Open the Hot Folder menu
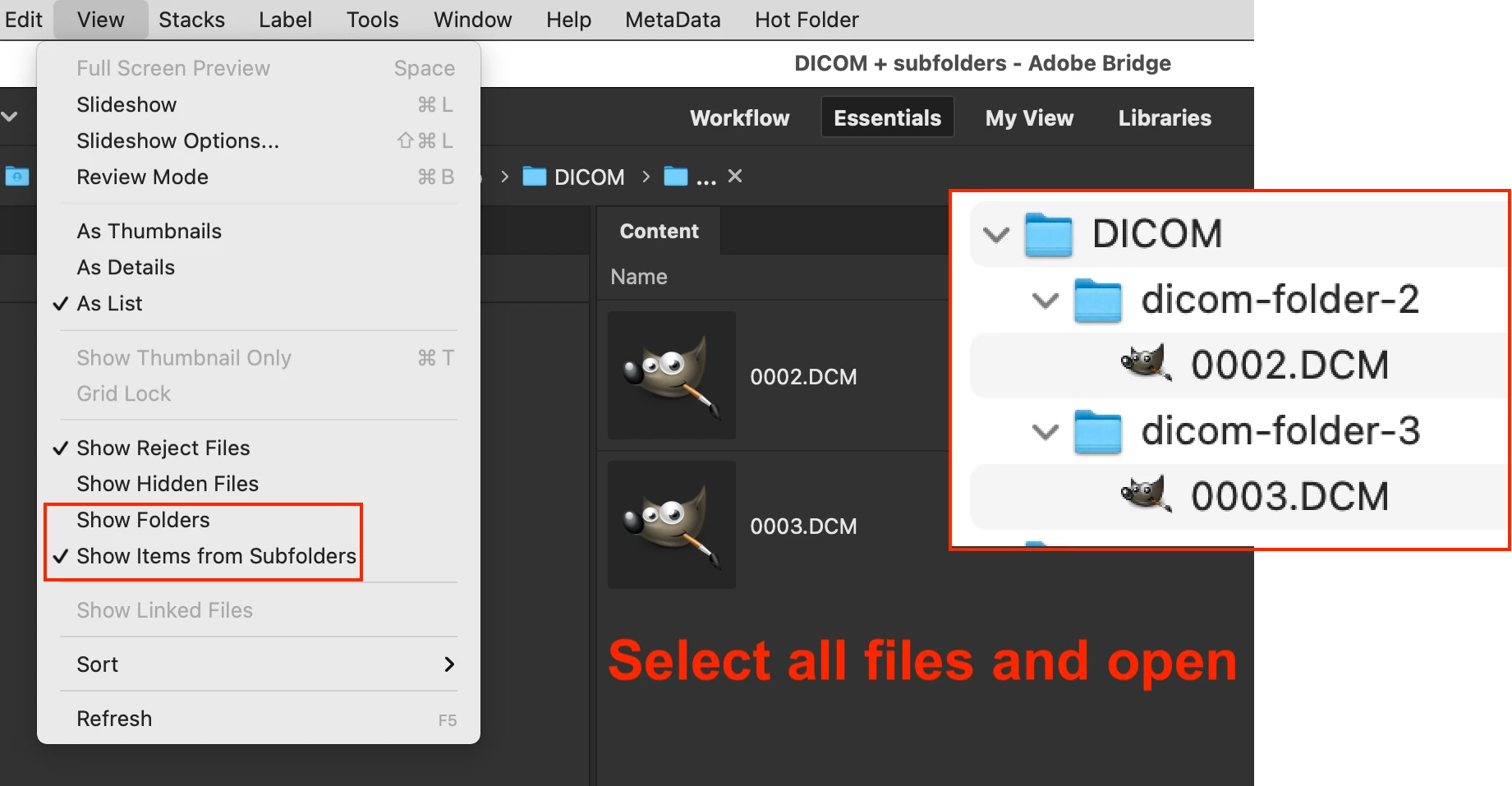Image resolution: width=1512 pixels, height=786 pixels. click(x=807, y=20)
